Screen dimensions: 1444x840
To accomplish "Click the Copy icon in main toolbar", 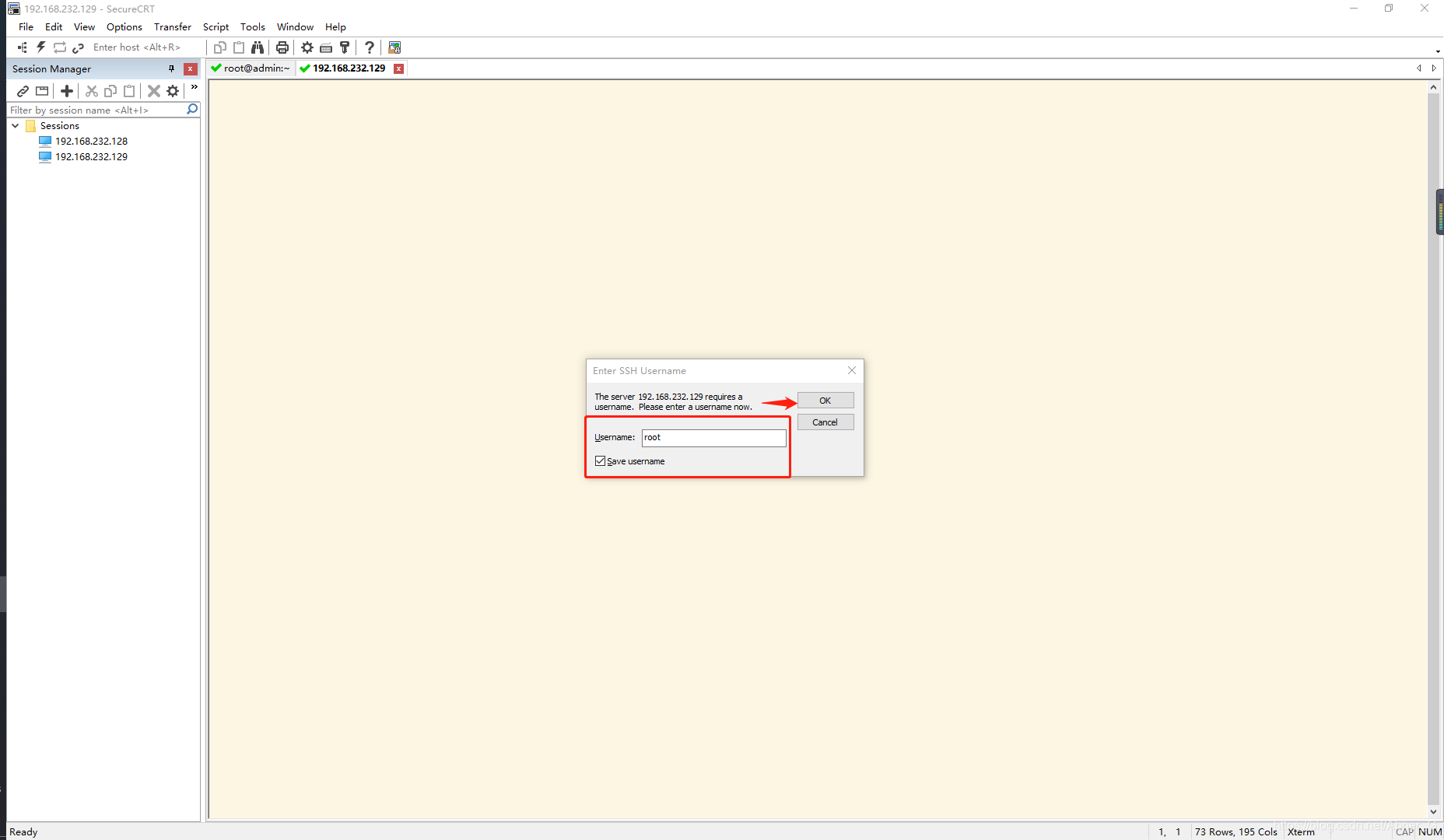I will tap(220, 47).
